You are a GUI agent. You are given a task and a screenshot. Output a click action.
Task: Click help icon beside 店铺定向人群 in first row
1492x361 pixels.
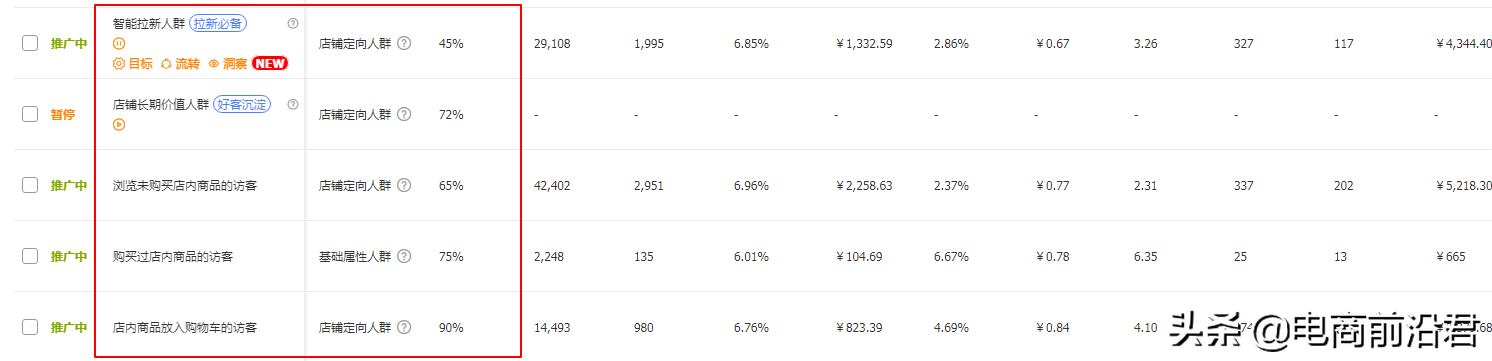404,43
